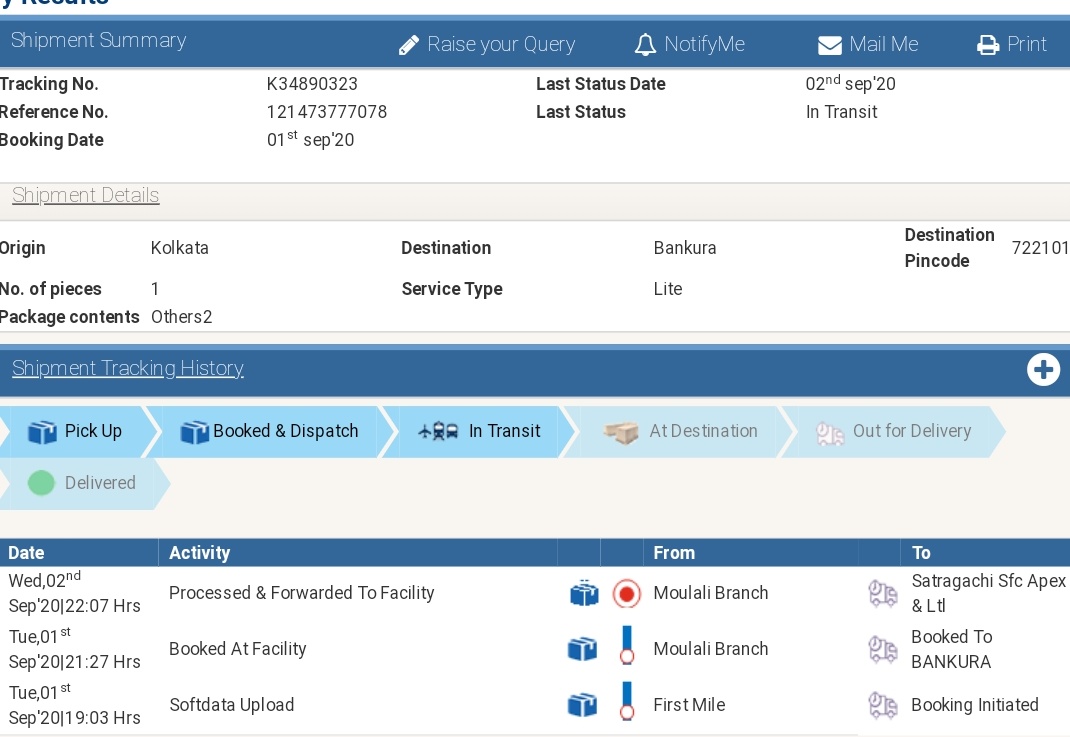Viewport: 1070px width, 737px height.
Task: Click the green Delivered status circle
Action: (x=41, y=483)
